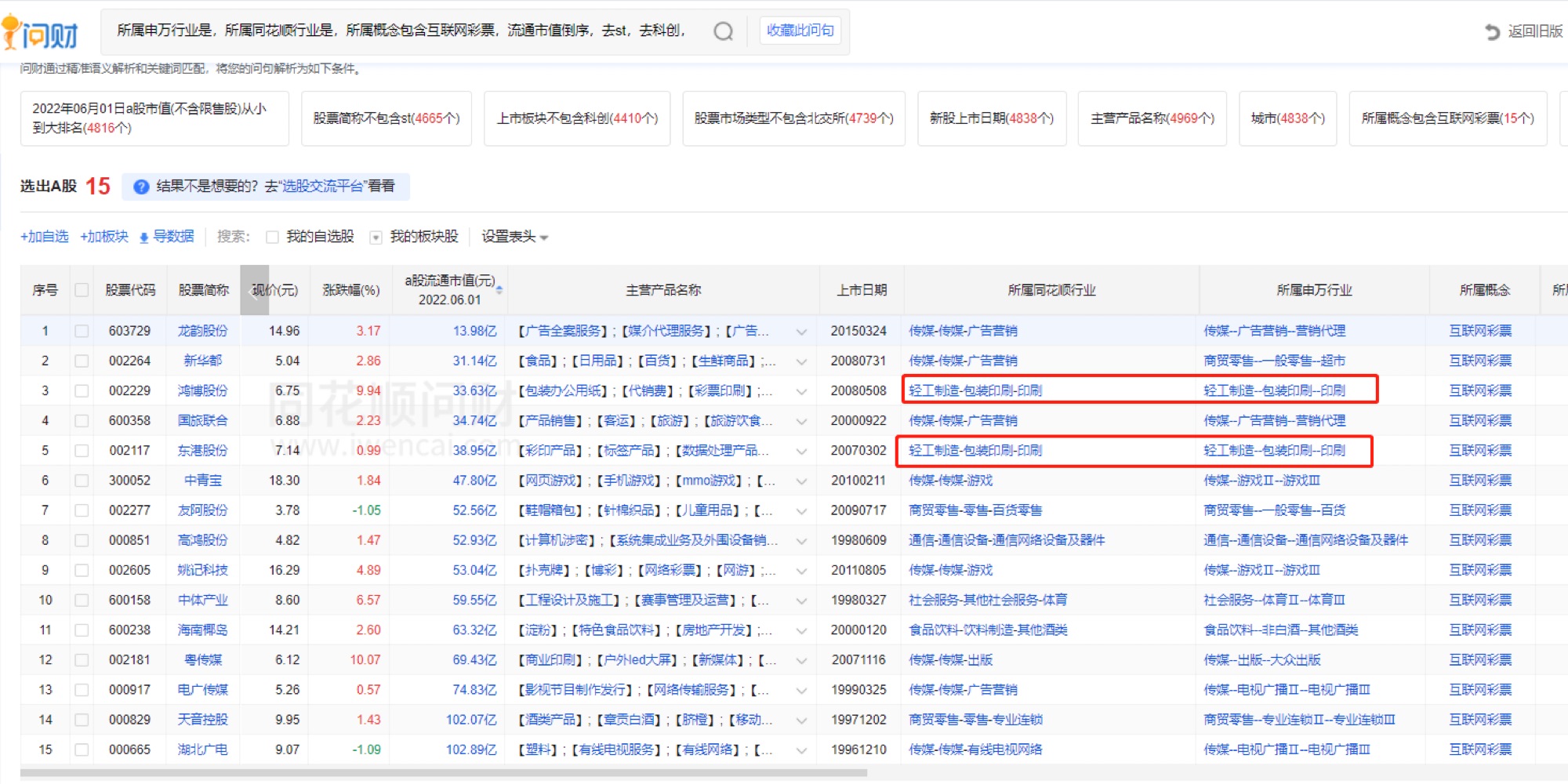Expand main products for 龙韵股份 row
The width and height of the screenshot is (1568, 784).
coord(801,332)
